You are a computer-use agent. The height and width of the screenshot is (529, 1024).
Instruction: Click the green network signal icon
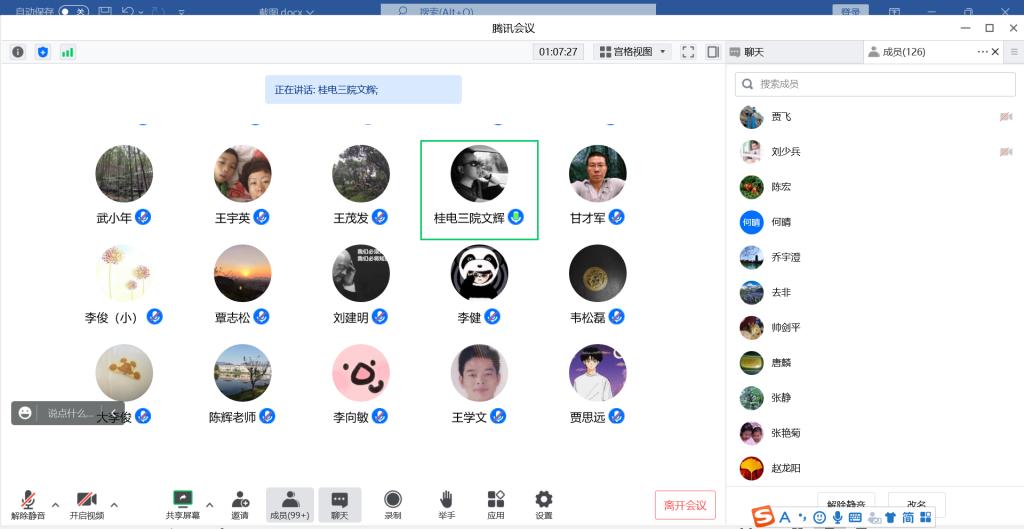point(68,52)
